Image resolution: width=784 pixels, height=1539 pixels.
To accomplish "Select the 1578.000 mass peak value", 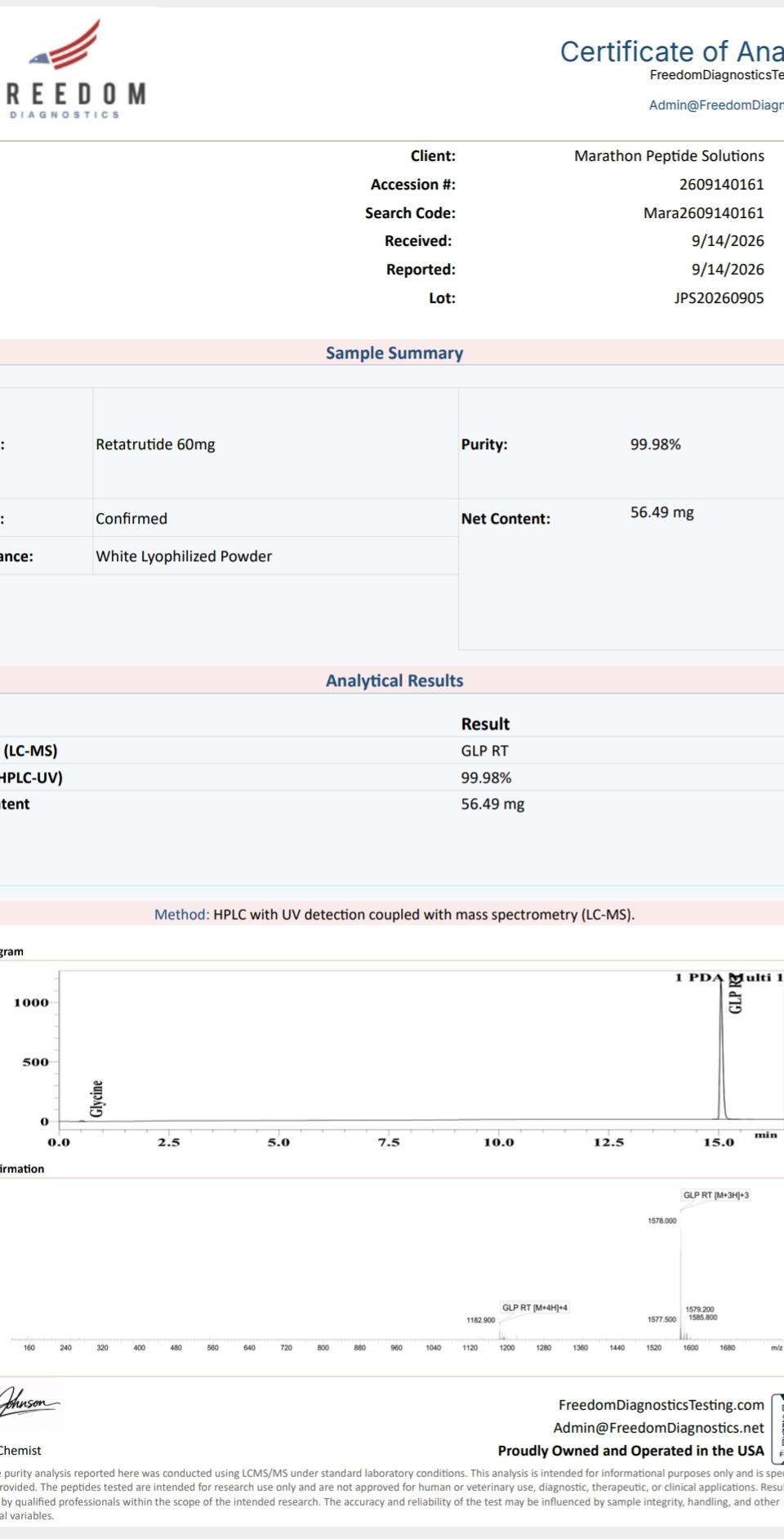I will pyautogui.click(x=662, y=1221).
